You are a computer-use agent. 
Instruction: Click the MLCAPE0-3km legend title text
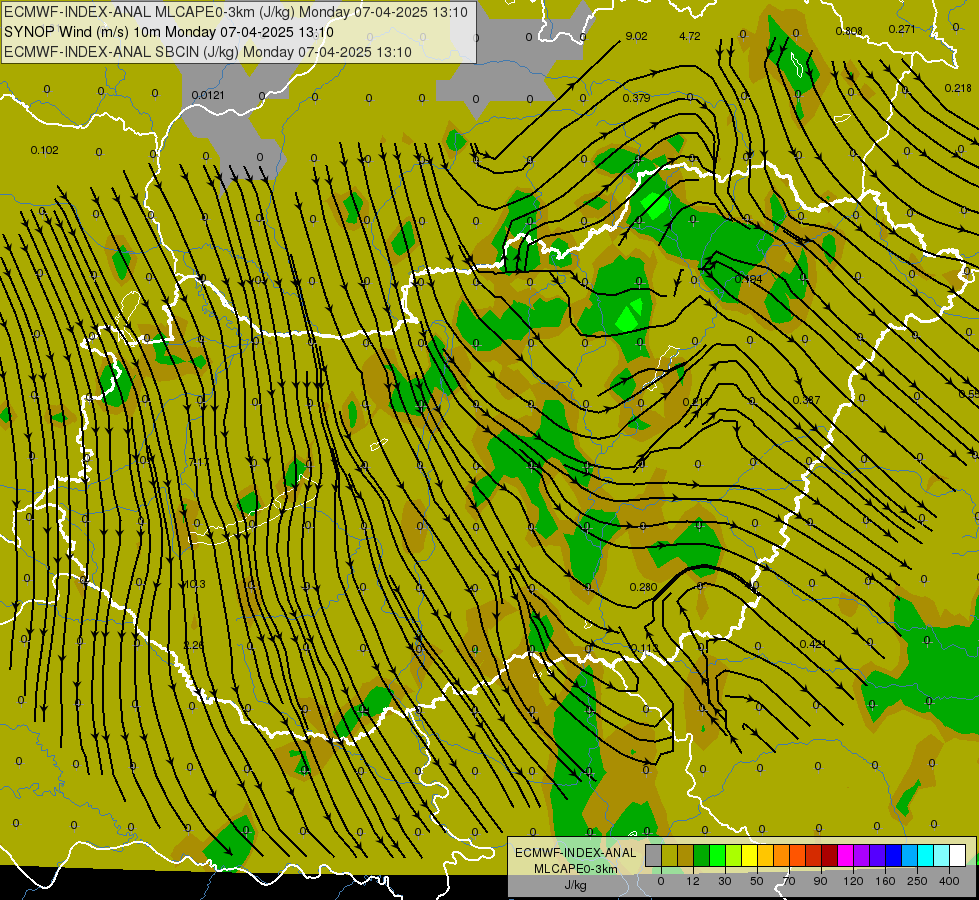pyautogui.click(x=576, y=868)
